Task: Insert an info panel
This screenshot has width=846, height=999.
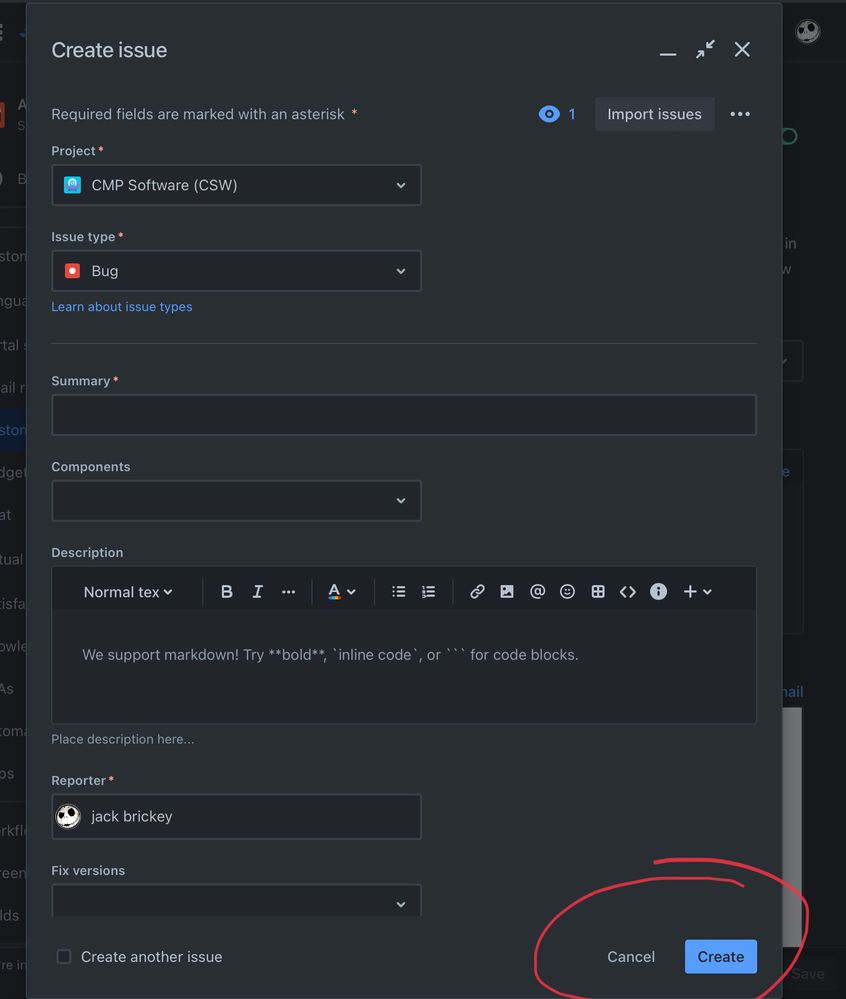Action: coord(658,592)
